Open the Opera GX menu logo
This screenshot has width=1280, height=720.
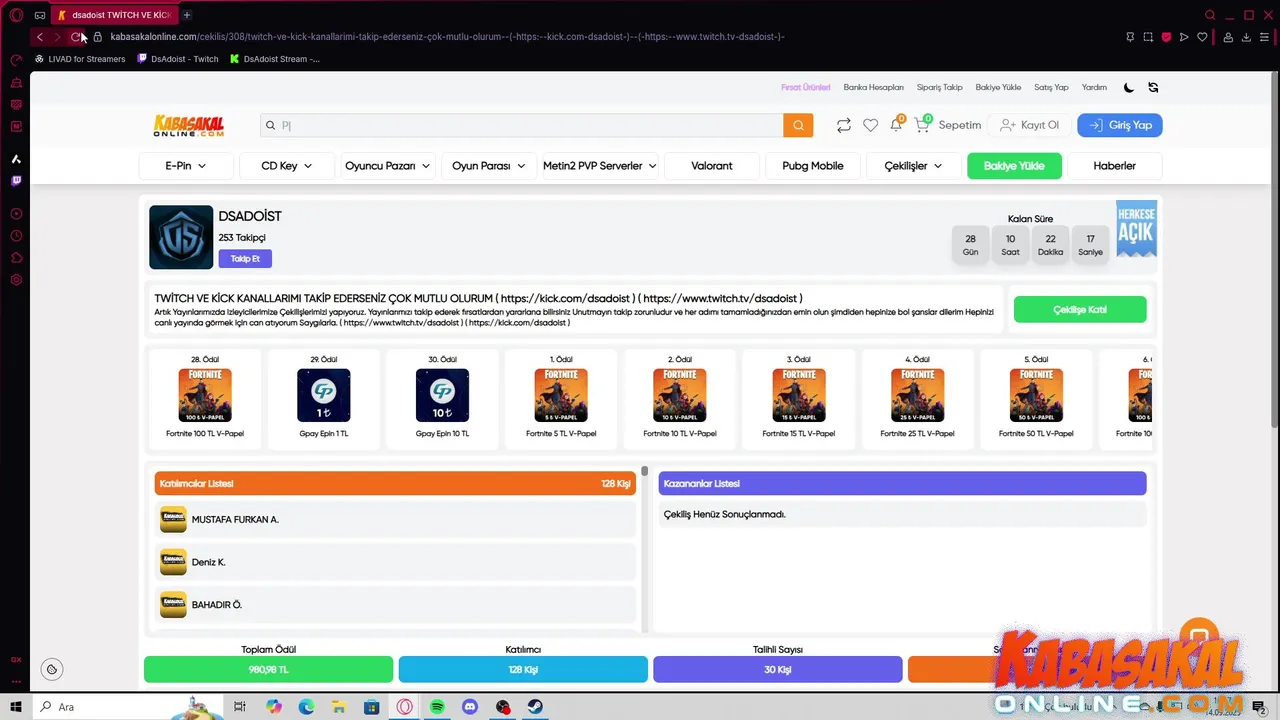(16, 15)
